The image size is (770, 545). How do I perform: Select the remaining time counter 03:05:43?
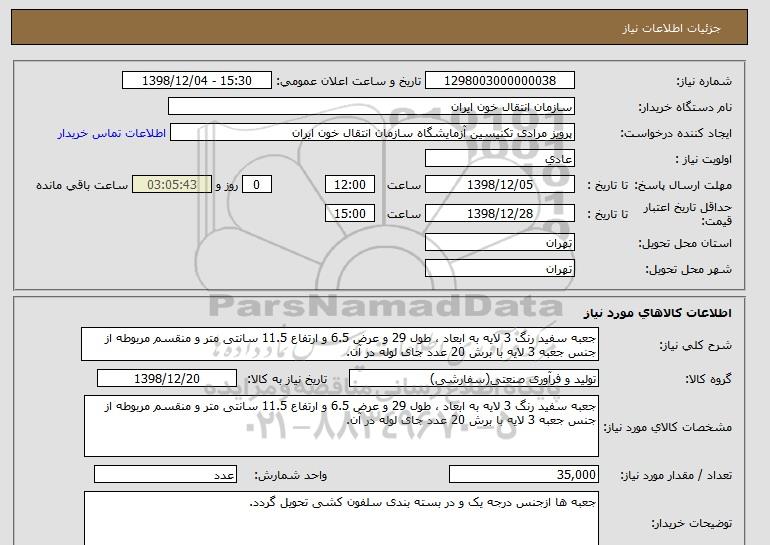coord(172,185)
